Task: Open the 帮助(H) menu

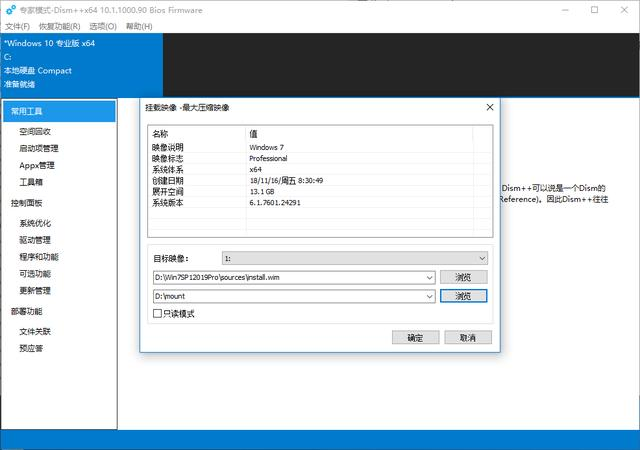Action: [x=139, y=27]
